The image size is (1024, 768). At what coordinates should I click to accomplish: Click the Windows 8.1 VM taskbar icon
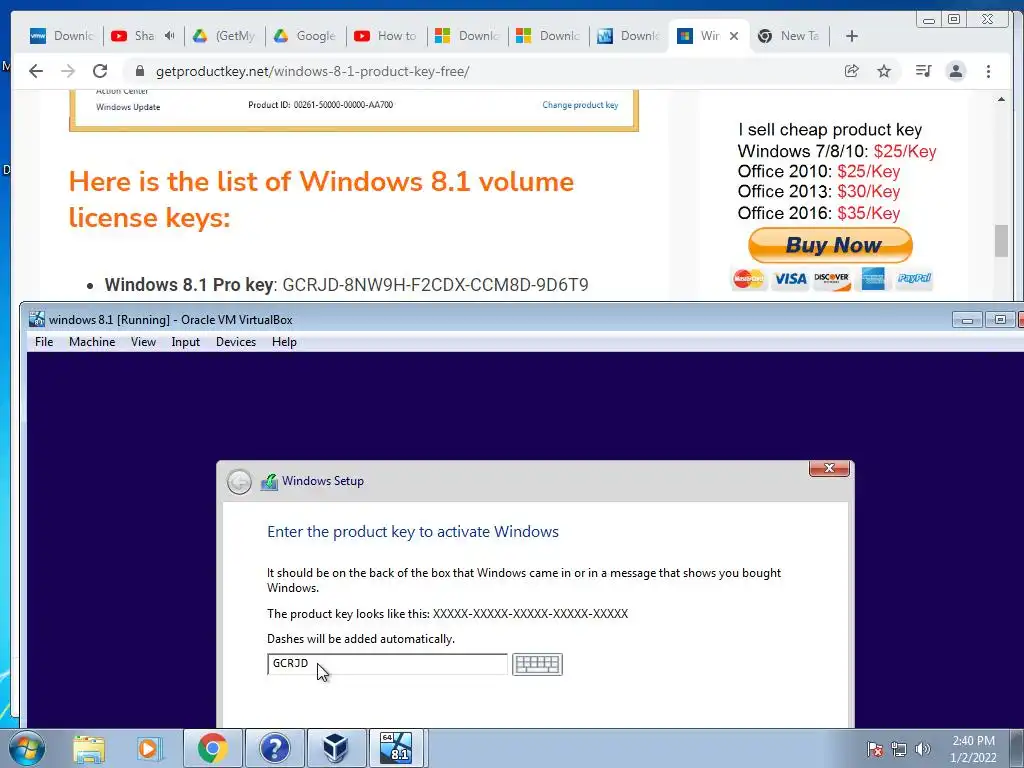click(x=396, y=749)
